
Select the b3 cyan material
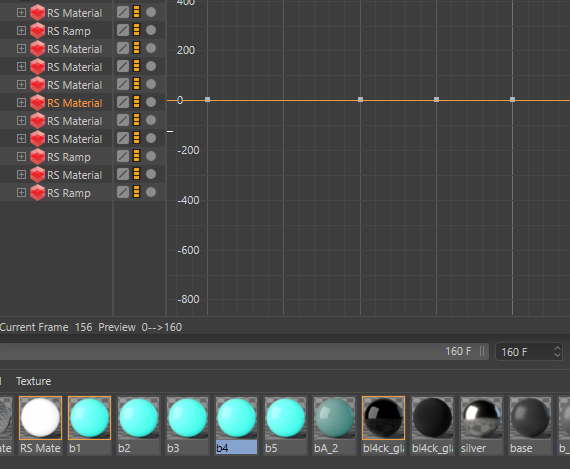tap(187, 418)
